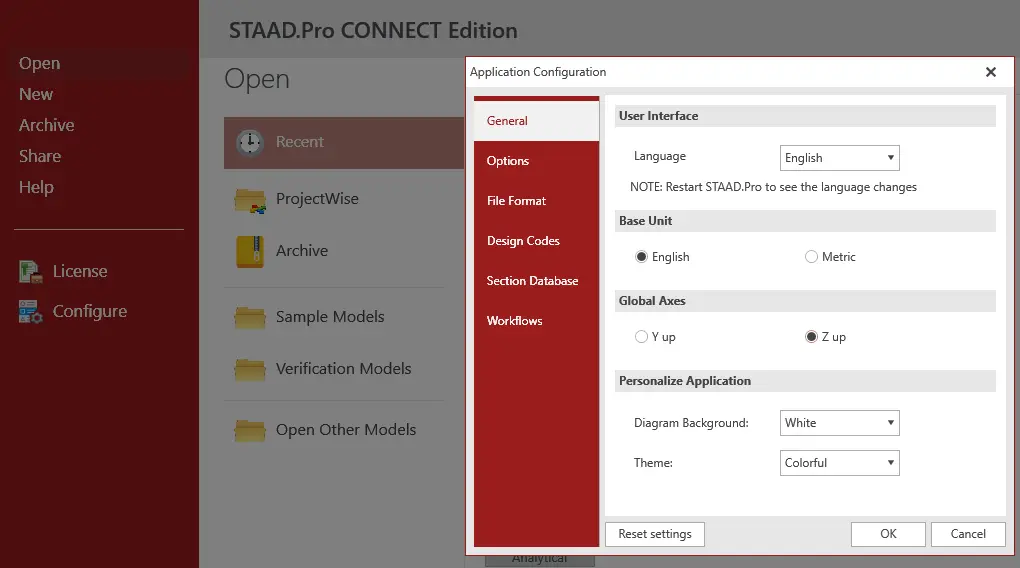The height and width of the screenshot is (568, 1020).
Task: Confirm configuration with OK button
Action: pyautogui.click(x=888, y=534)
